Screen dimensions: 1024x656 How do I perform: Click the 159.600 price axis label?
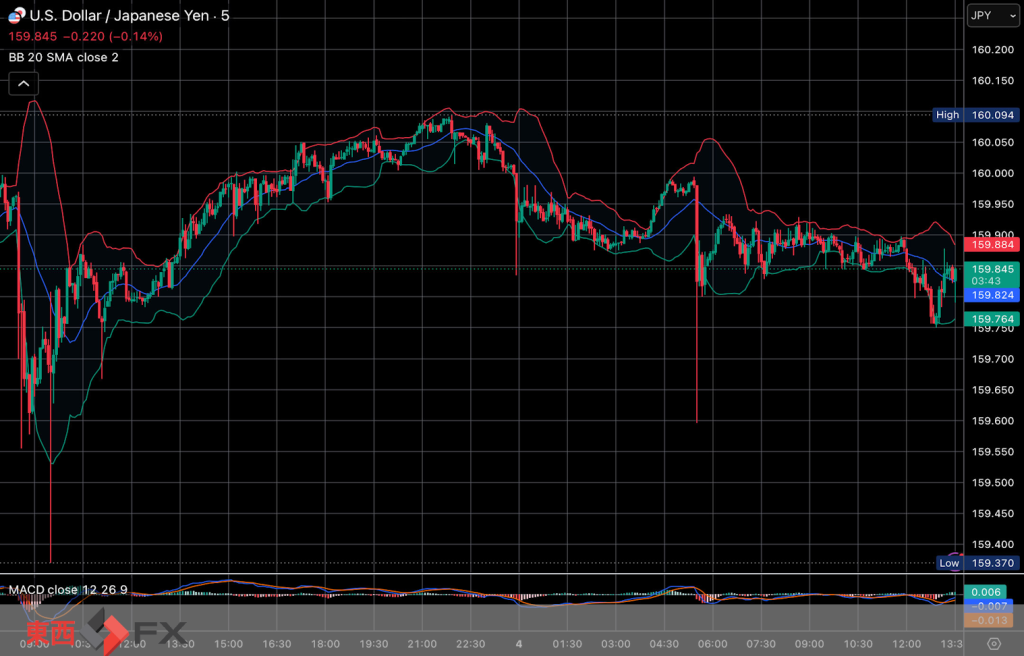pos(993,421)
